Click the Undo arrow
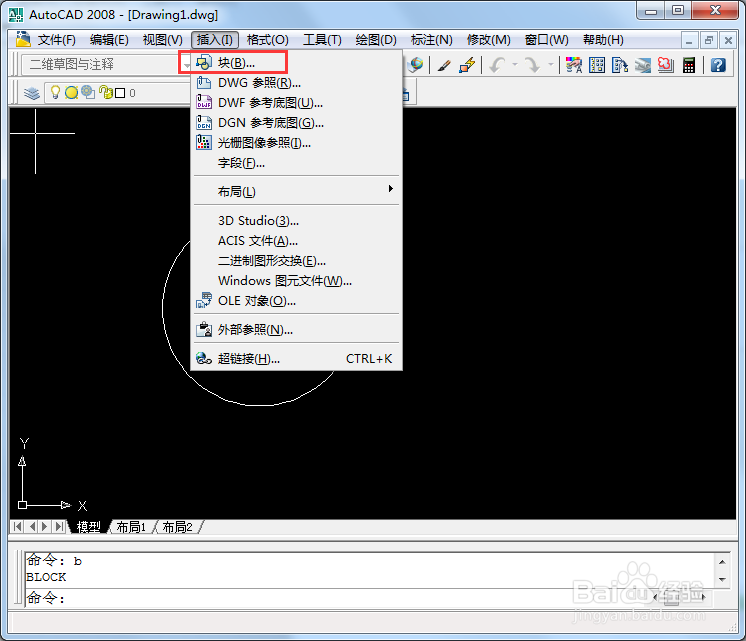 498,65
